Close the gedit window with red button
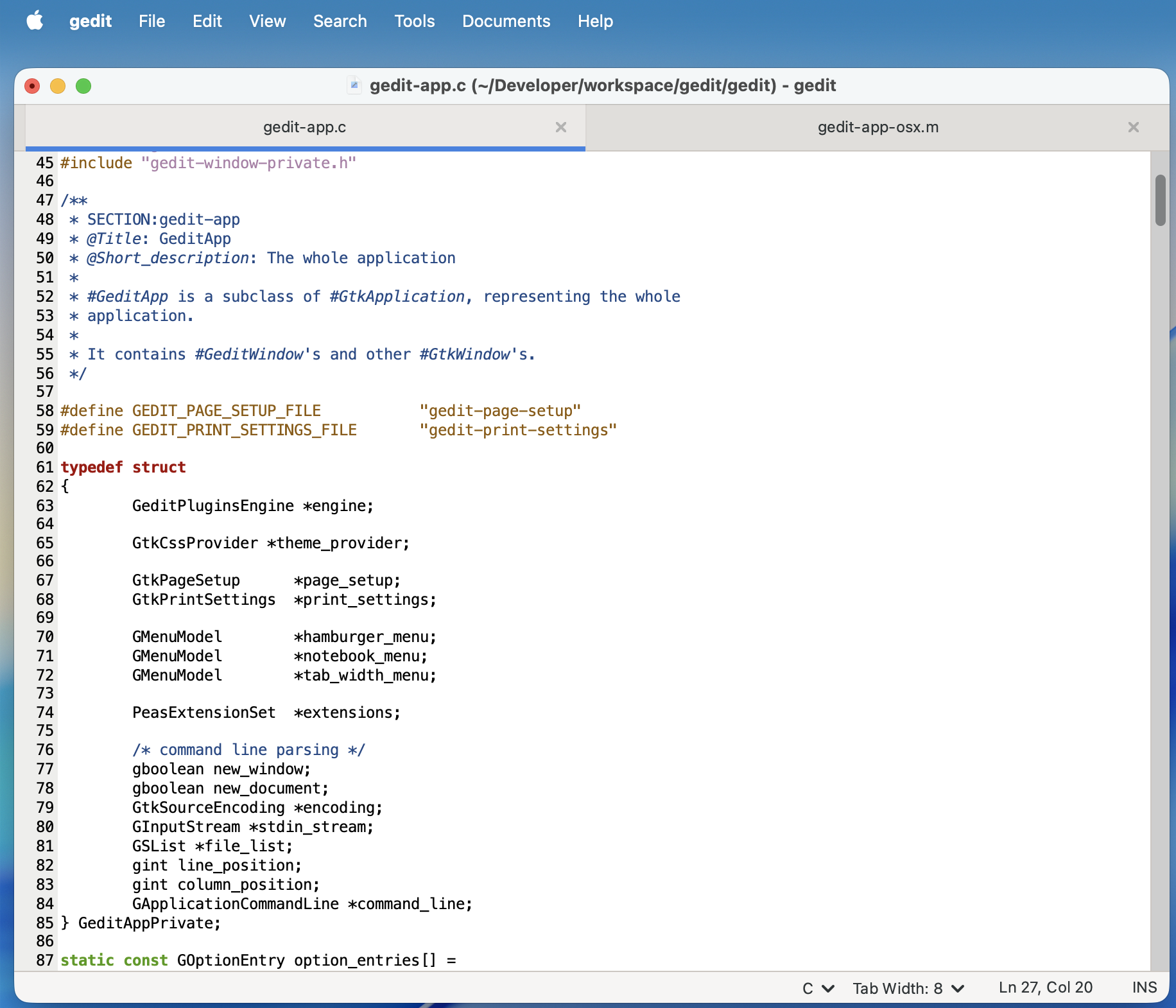This screenshot has width=1176, height=1008. (32, 86)
